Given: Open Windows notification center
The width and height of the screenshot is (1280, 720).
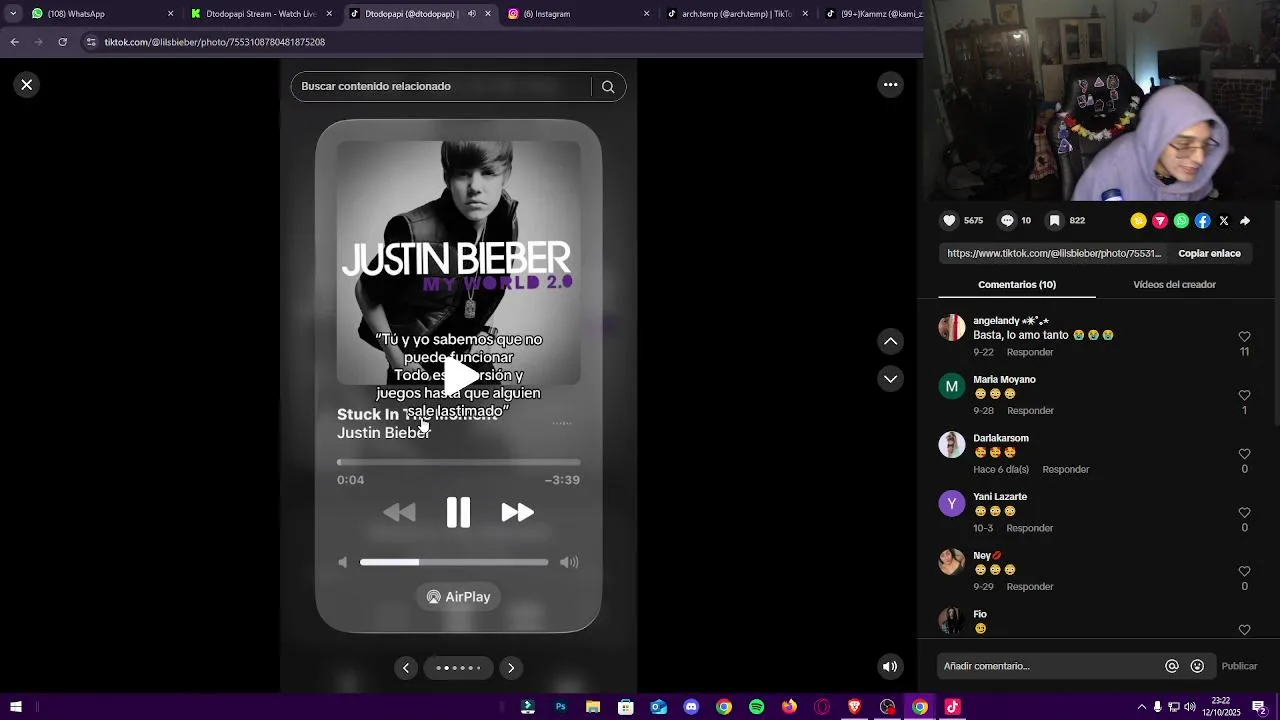Looking at the screenshot, I should pos(1259,707).
